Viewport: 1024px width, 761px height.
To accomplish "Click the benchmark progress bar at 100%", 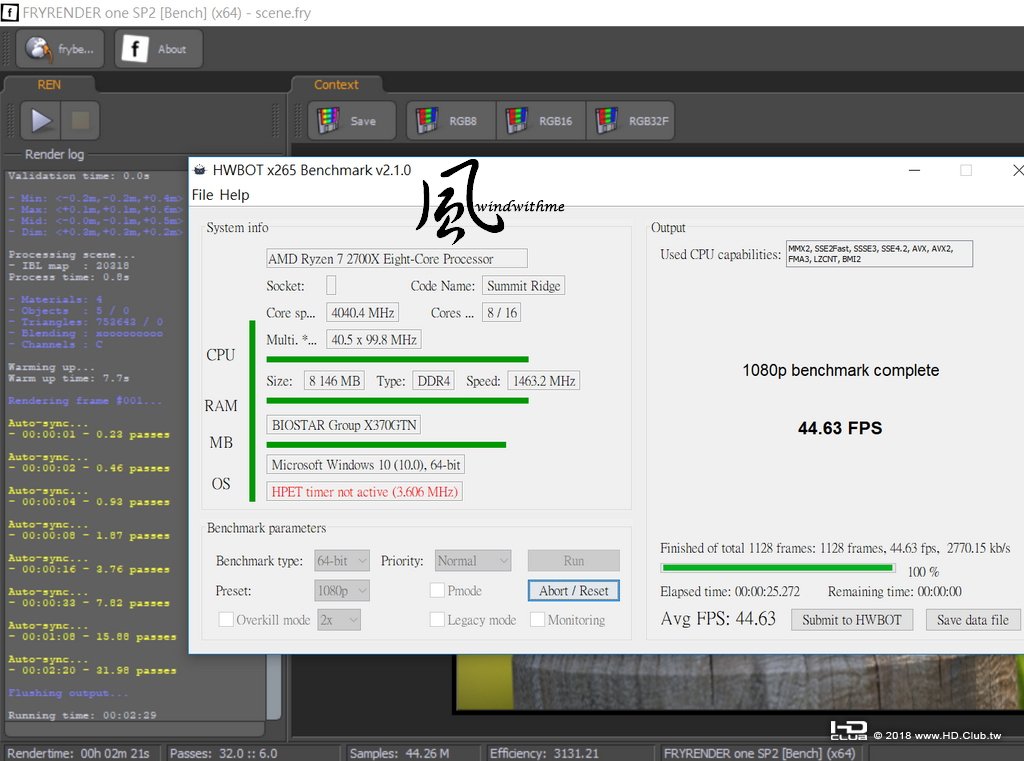I will pyautogui.click(x=777, y=568).
